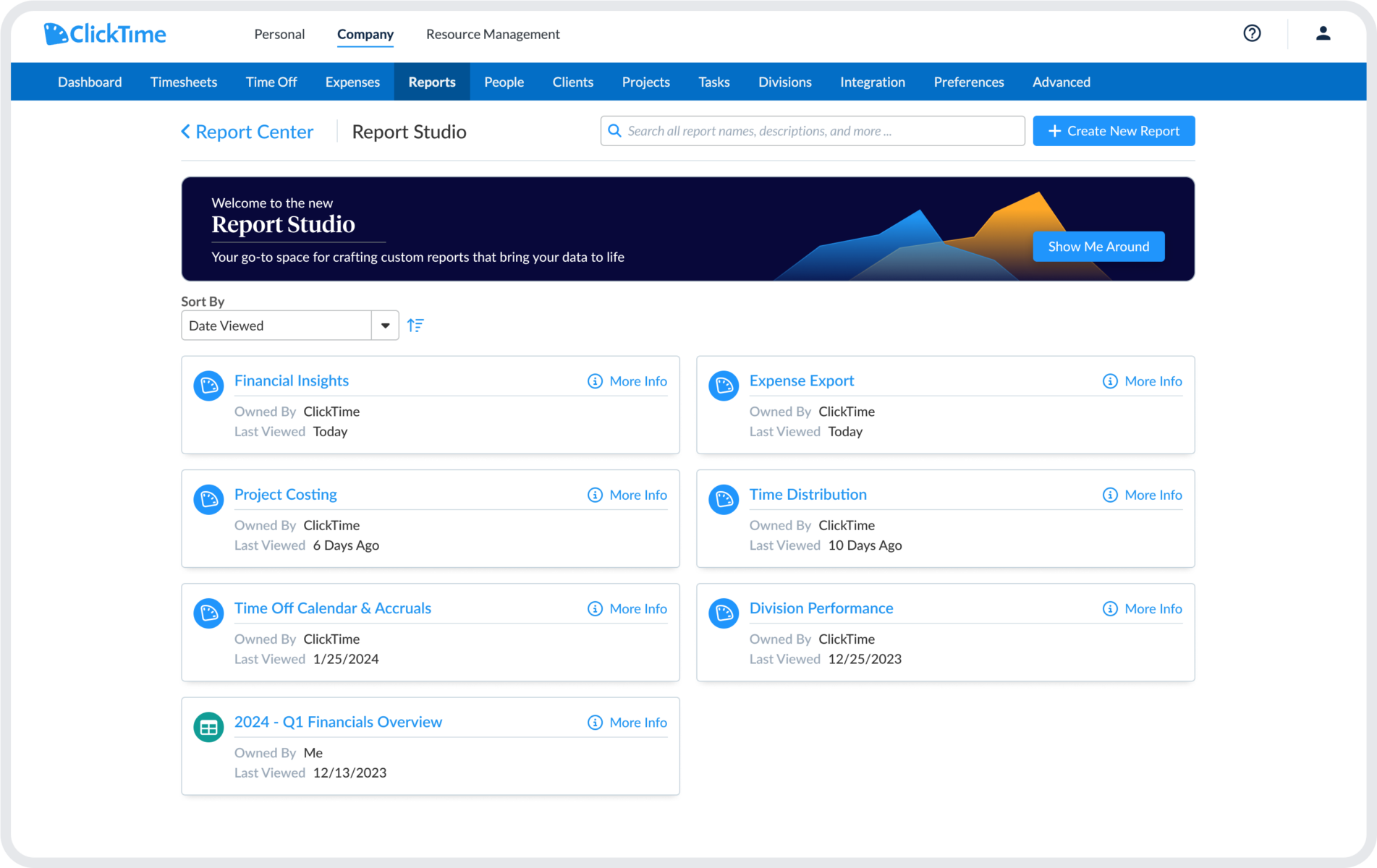The image size is (1377, 868).
Task: Open 2024 - Q1 Financials Overview report
Action: 338,722
